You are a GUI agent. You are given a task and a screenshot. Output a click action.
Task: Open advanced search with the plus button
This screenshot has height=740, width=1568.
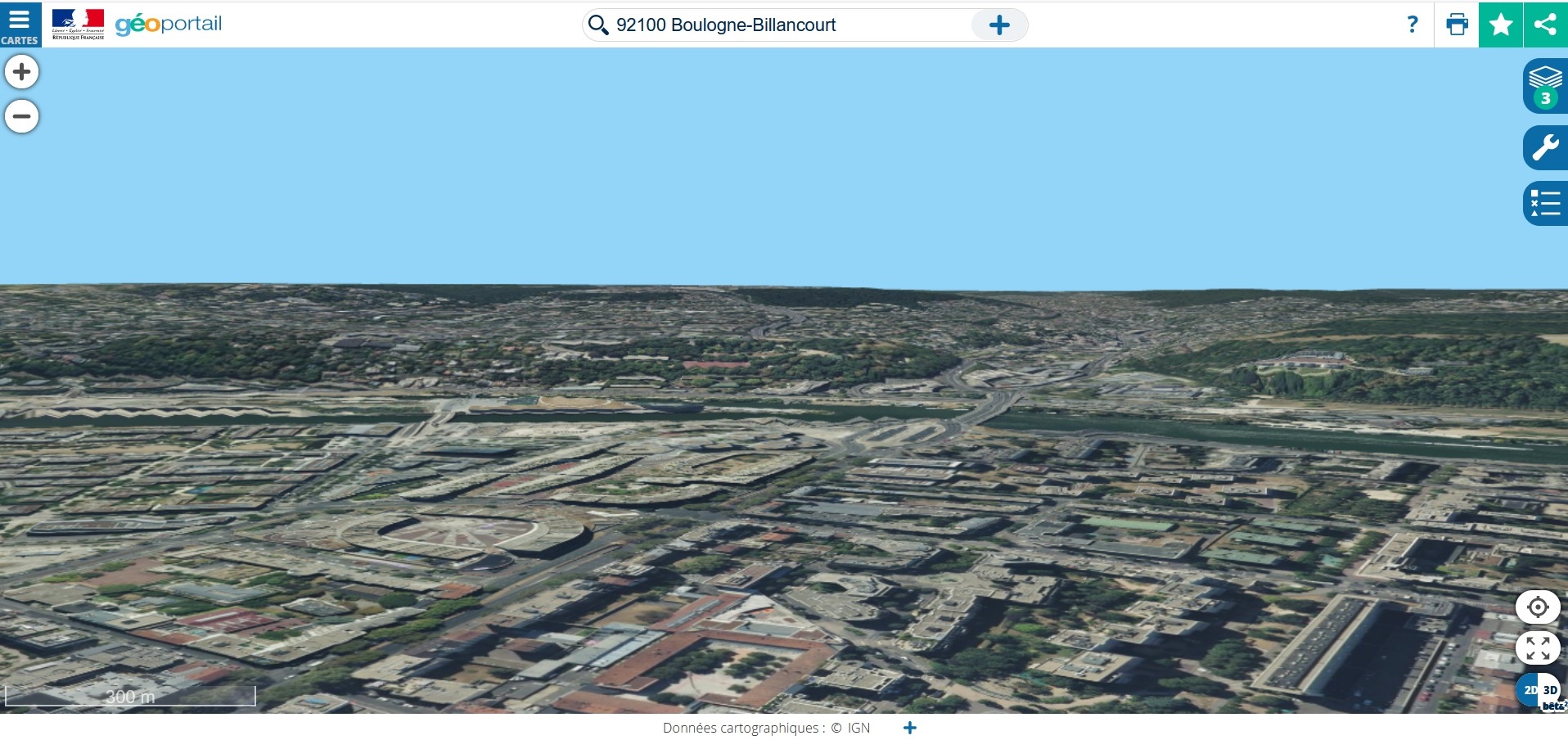[999, 25]
